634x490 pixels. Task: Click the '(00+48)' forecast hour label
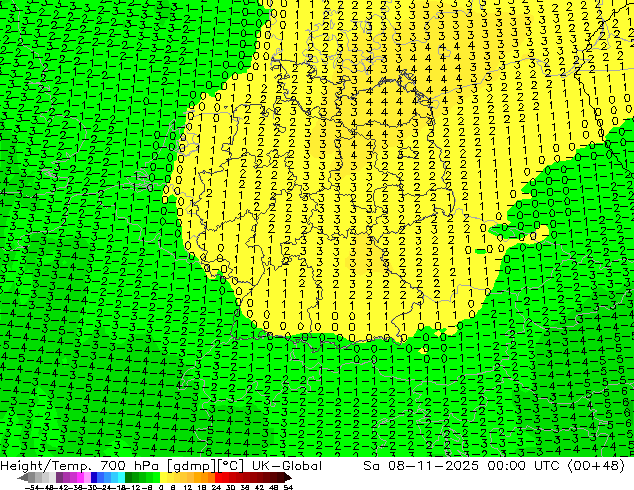click(x=596, y=466)
